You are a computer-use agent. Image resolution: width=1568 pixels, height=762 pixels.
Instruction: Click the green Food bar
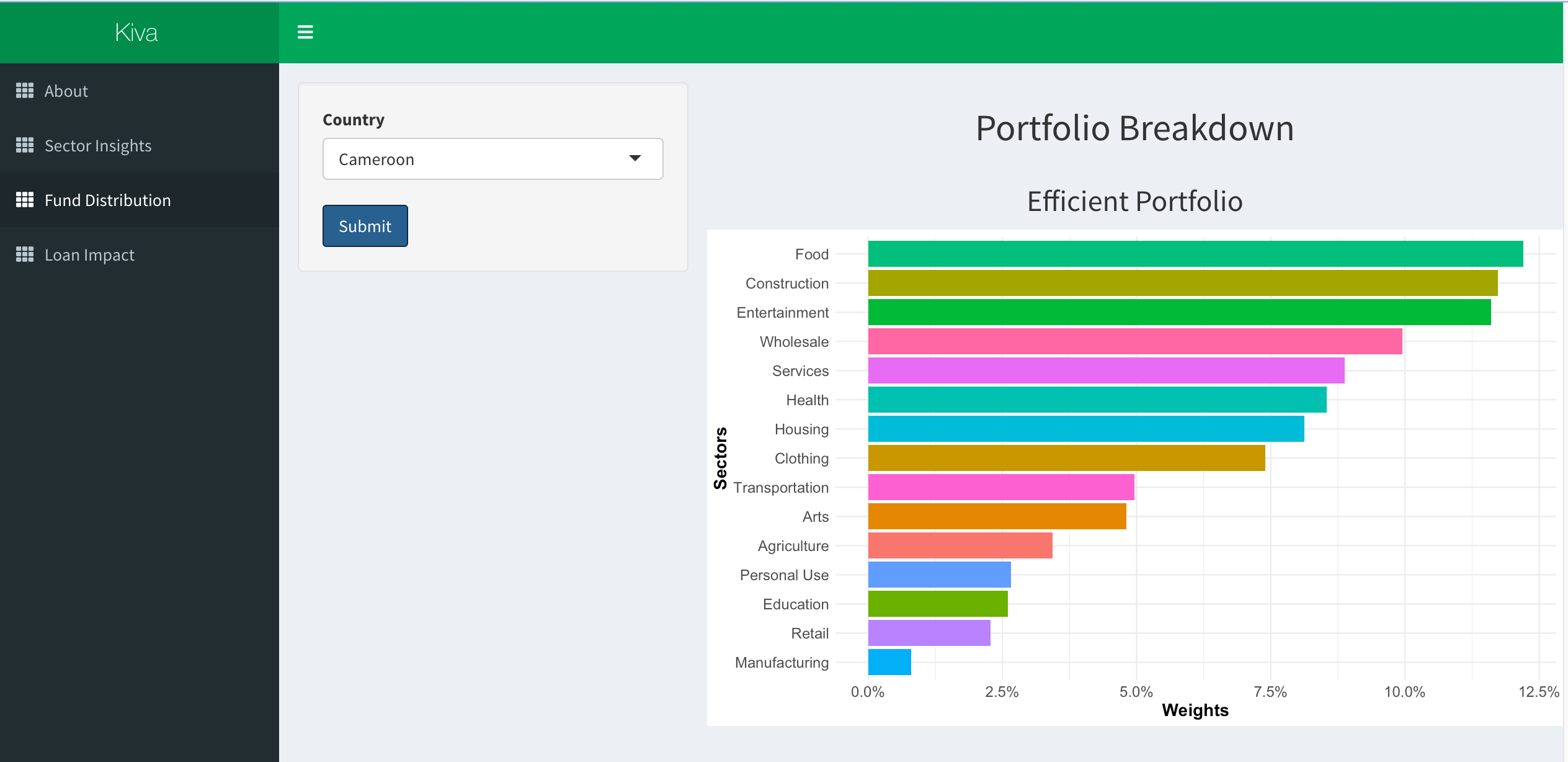(1195, 254)
